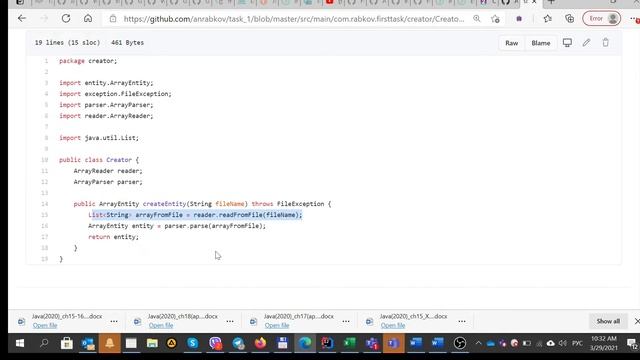Open the purple browser extension

coord(519,19)
